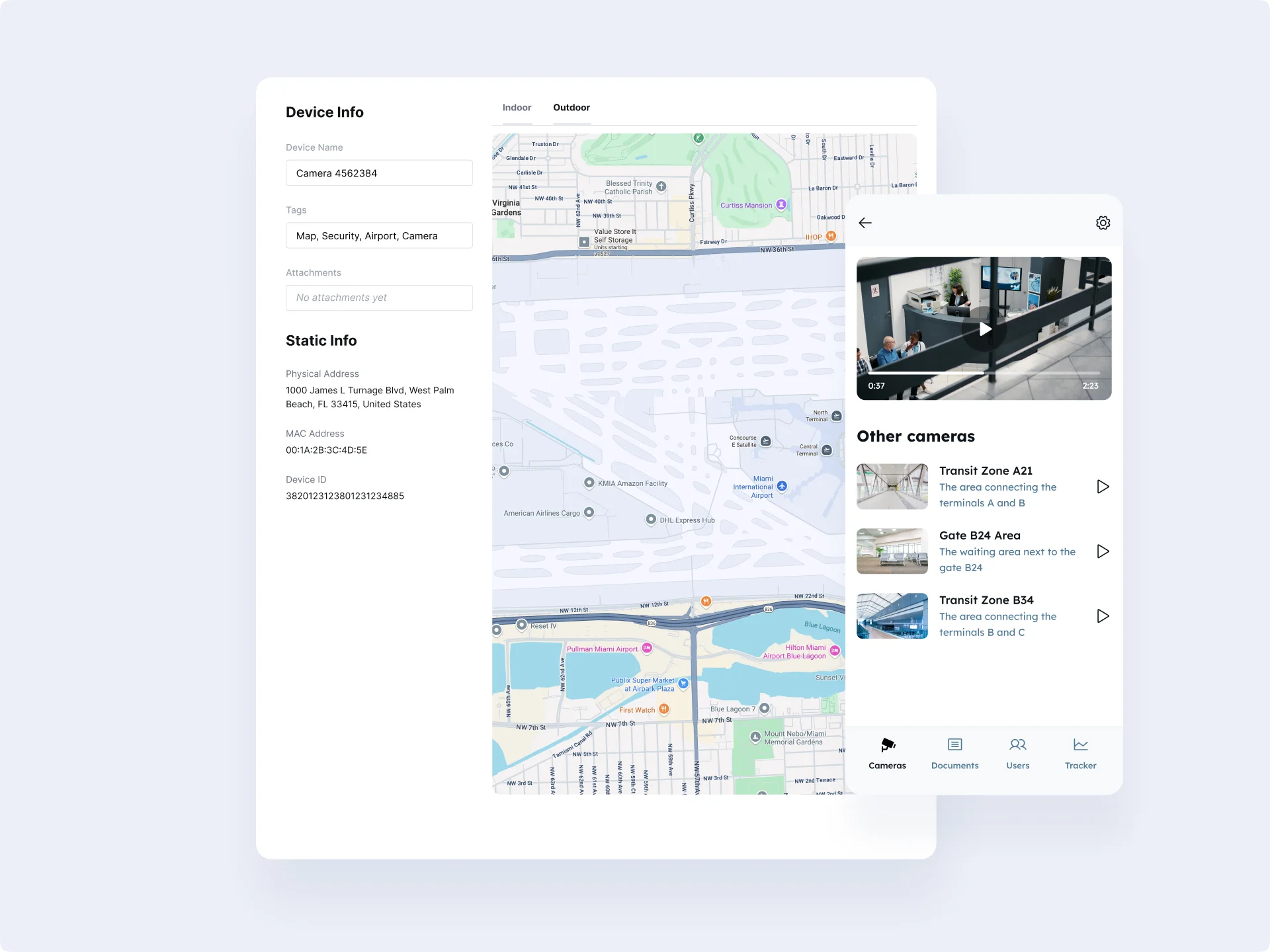Select the Cameras icon in bottom navigation
1270x952 pixels.
[887, 745]
